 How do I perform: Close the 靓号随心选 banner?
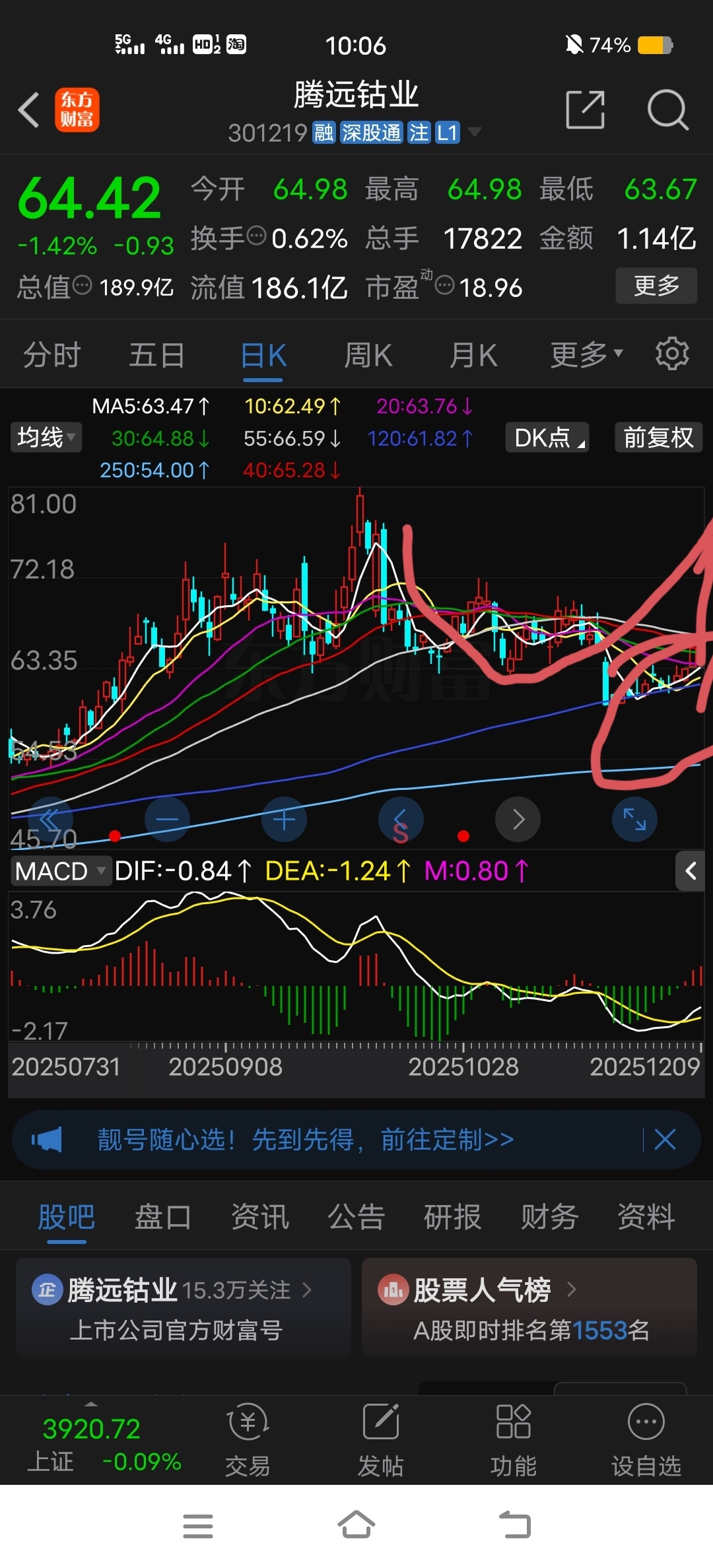click(665, 1140)
